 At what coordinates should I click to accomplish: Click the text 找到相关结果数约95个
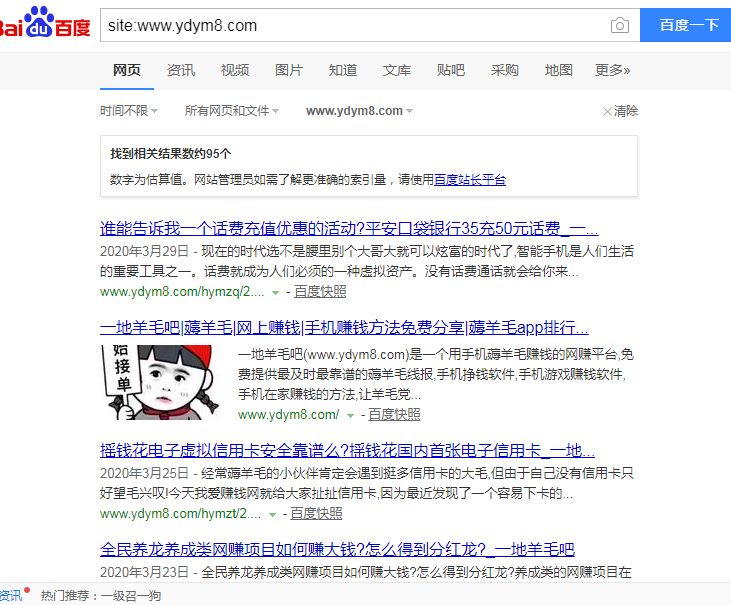[171, 154]
